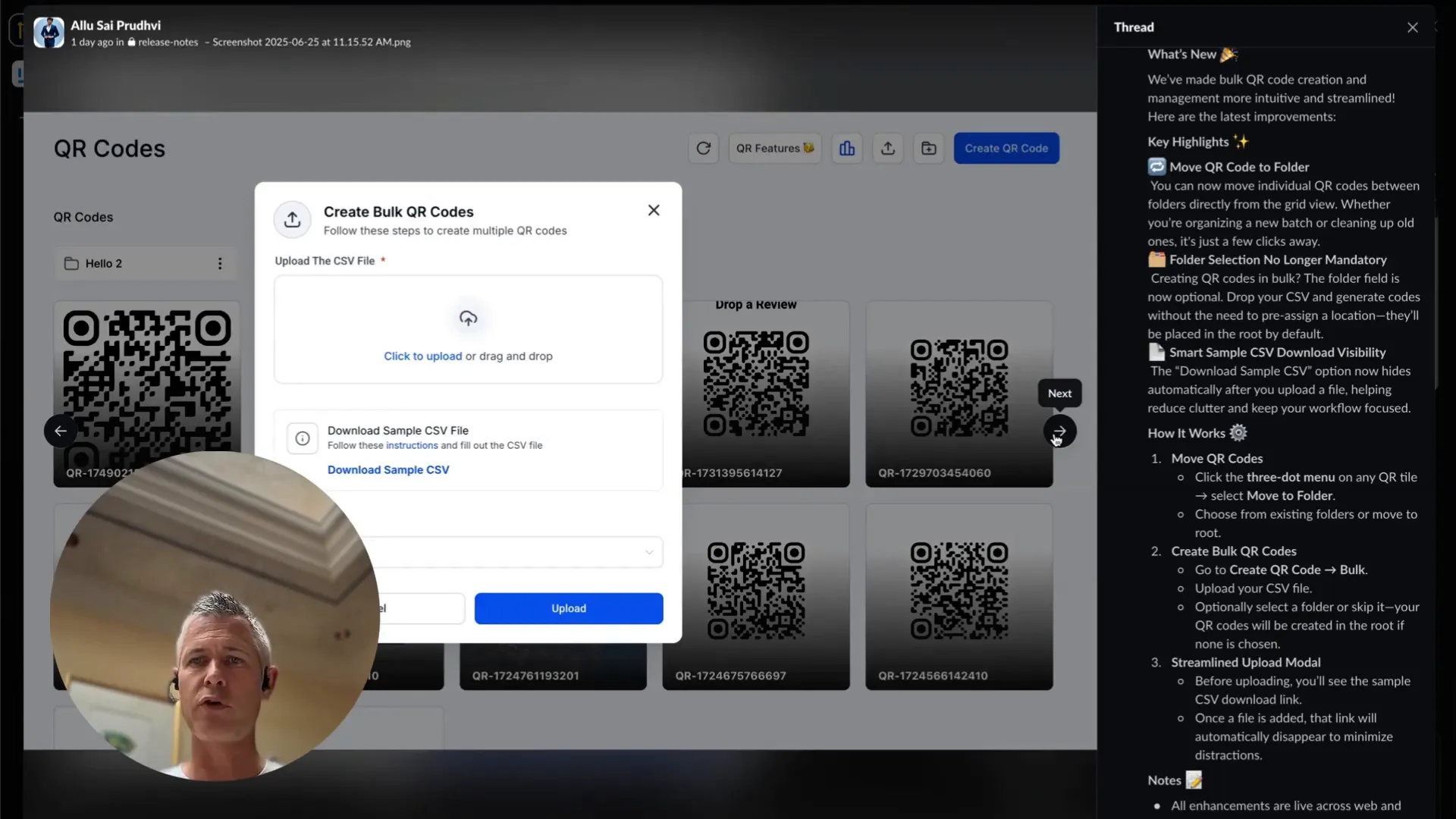Click the info icon beside Download Sample CSV File
The image size is (1456, 819).
[302, 438]
